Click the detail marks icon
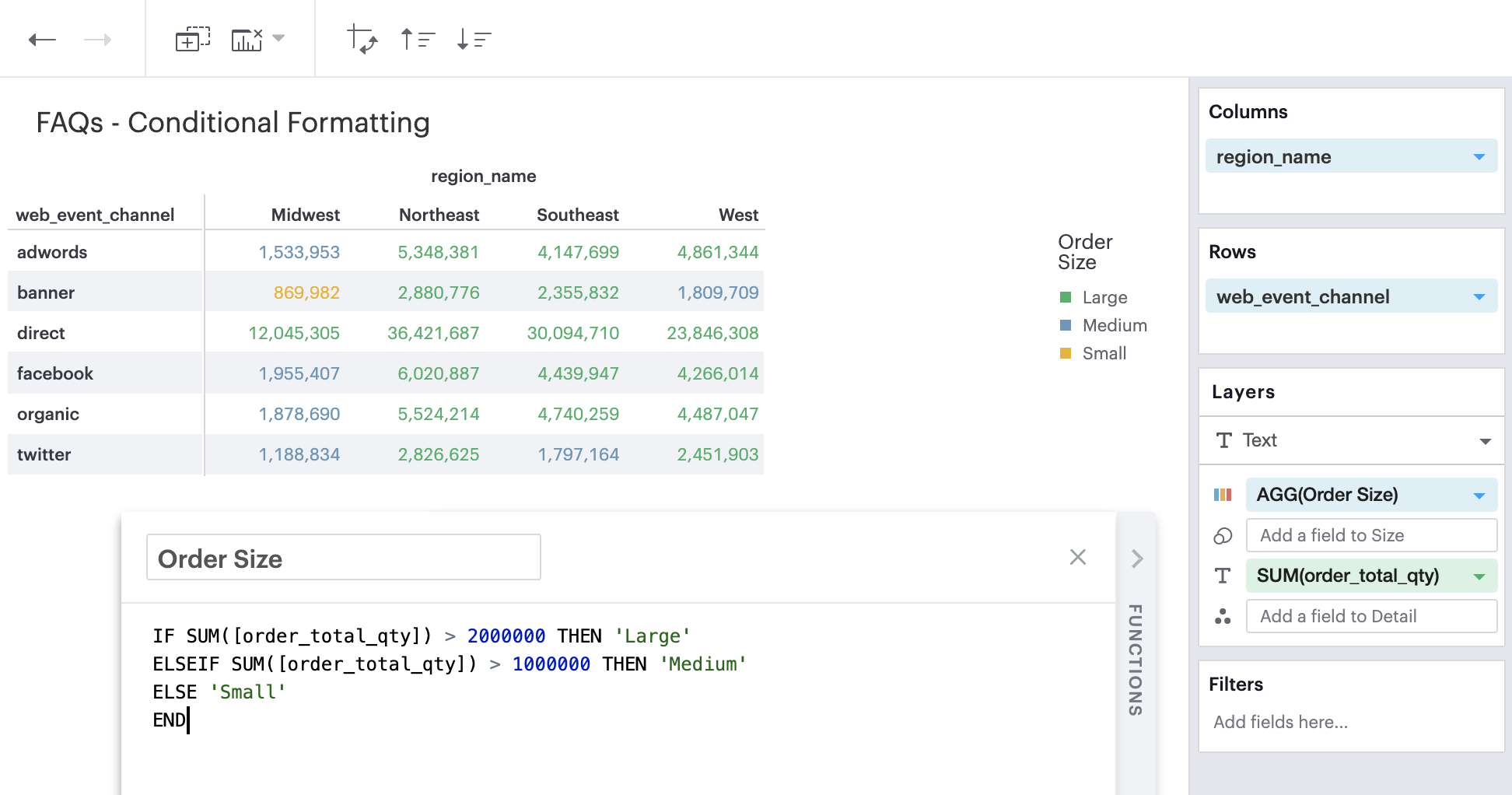The height and width of the screenshot is (795, 1512). (1223, 616)
